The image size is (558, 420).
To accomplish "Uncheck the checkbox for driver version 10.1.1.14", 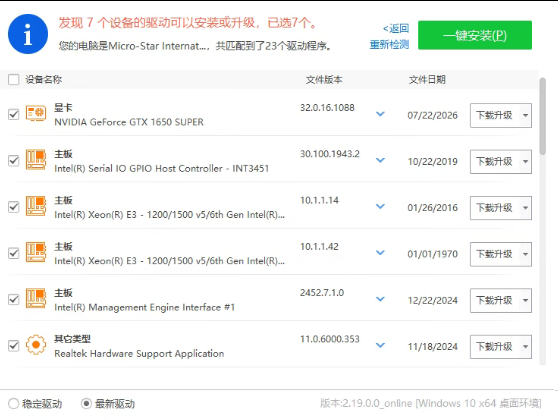I will pyautogui.click(x=14, y=207).
